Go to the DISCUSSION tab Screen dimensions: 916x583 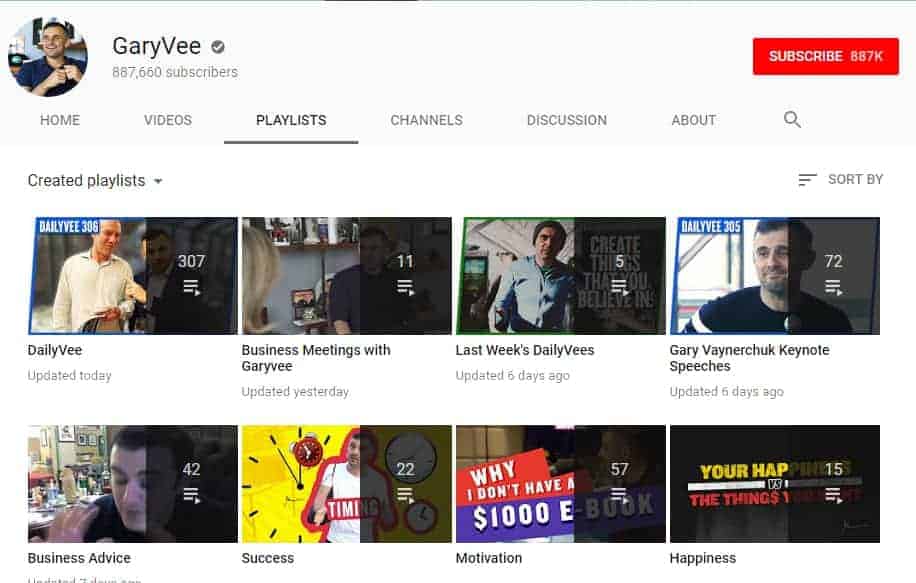567,120
